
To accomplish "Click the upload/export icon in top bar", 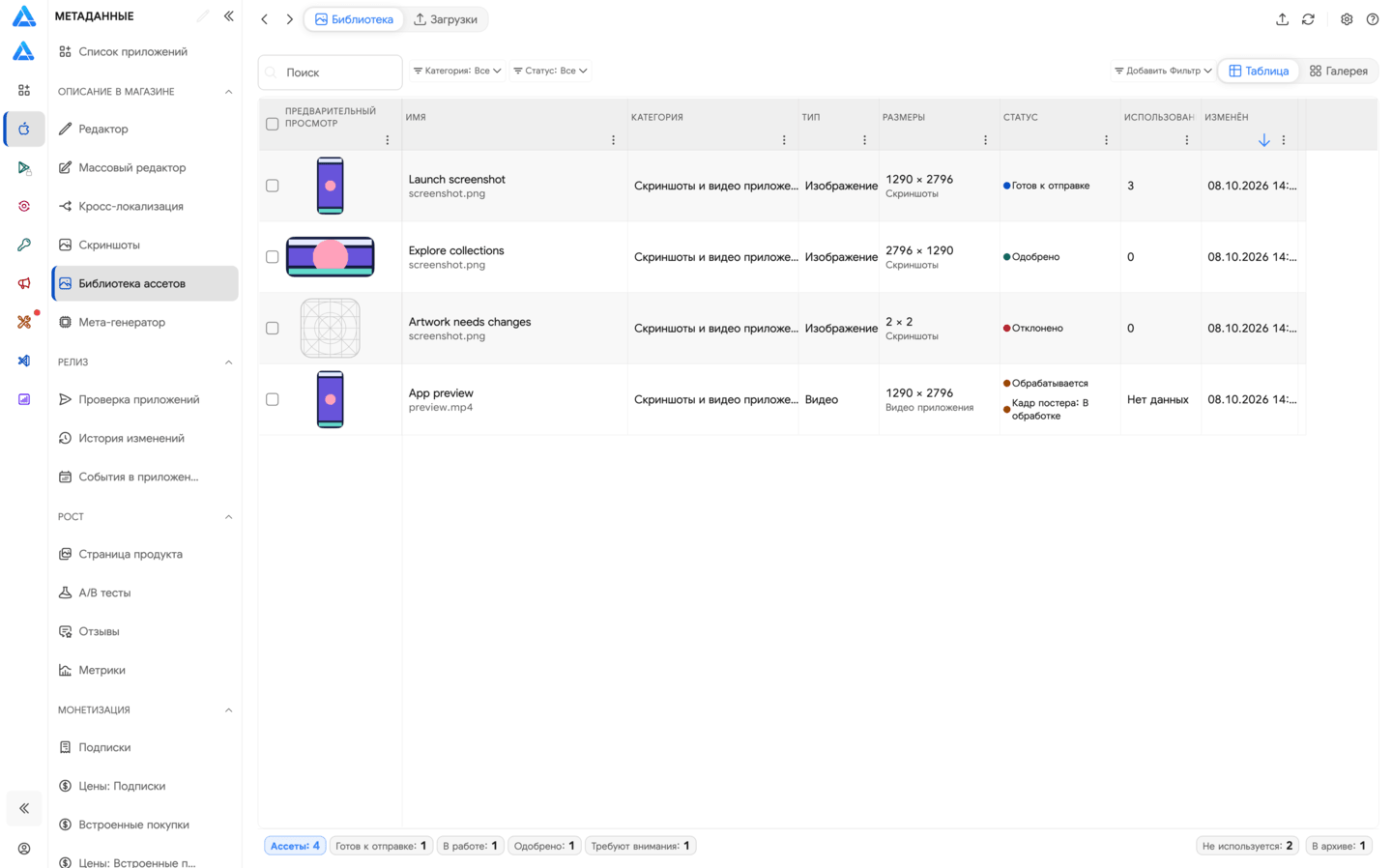I will pyautogui.click(x=1282, y=19).
